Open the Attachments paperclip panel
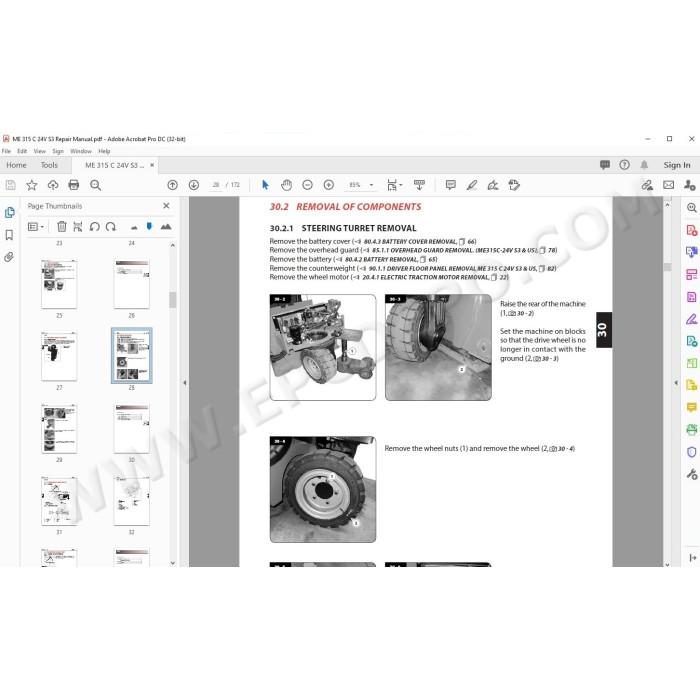Image resolution: width=700 pixels, height=700 pixels. coord(9,257)
